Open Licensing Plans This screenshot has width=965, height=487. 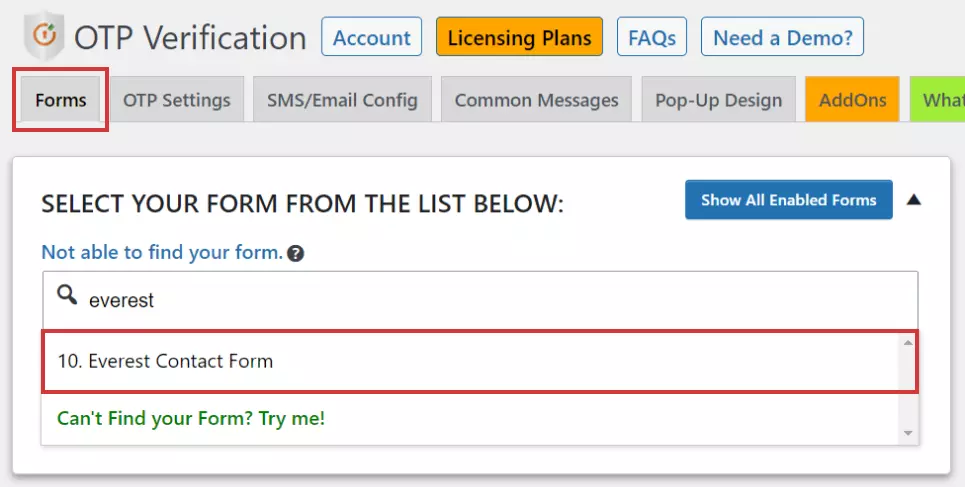519,38
